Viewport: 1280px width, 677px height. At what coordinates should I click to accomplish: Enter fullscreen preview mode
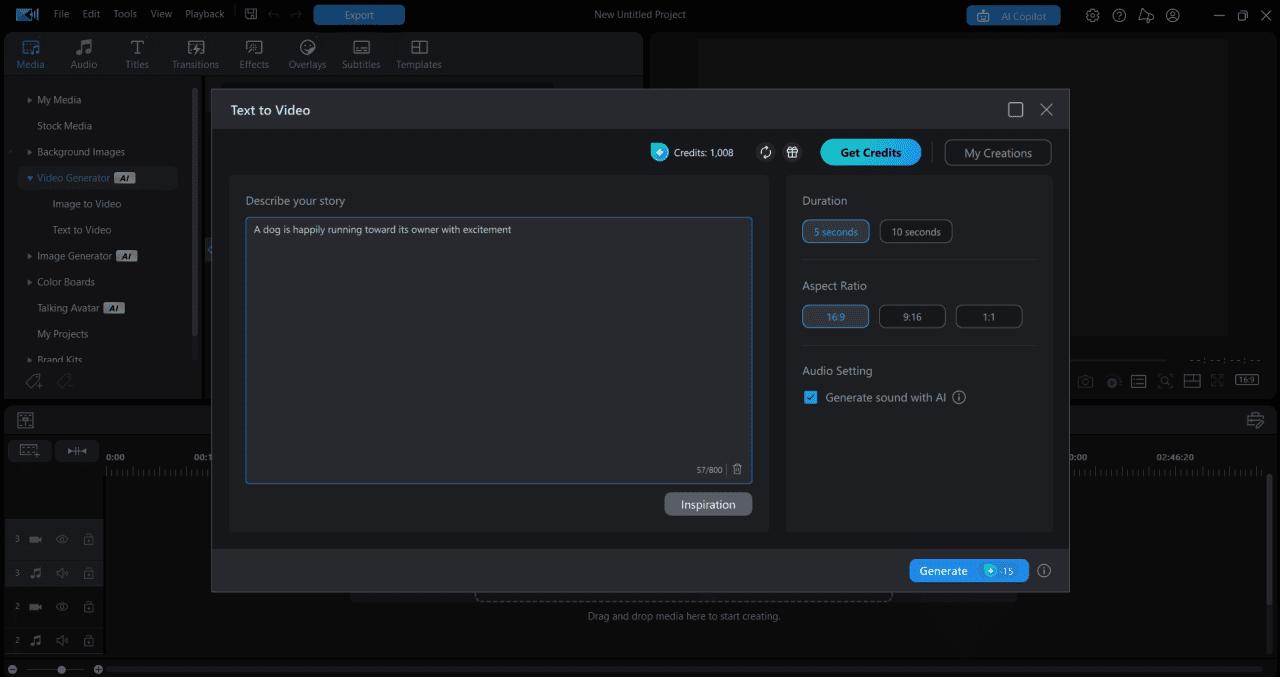pos(1217,380)
